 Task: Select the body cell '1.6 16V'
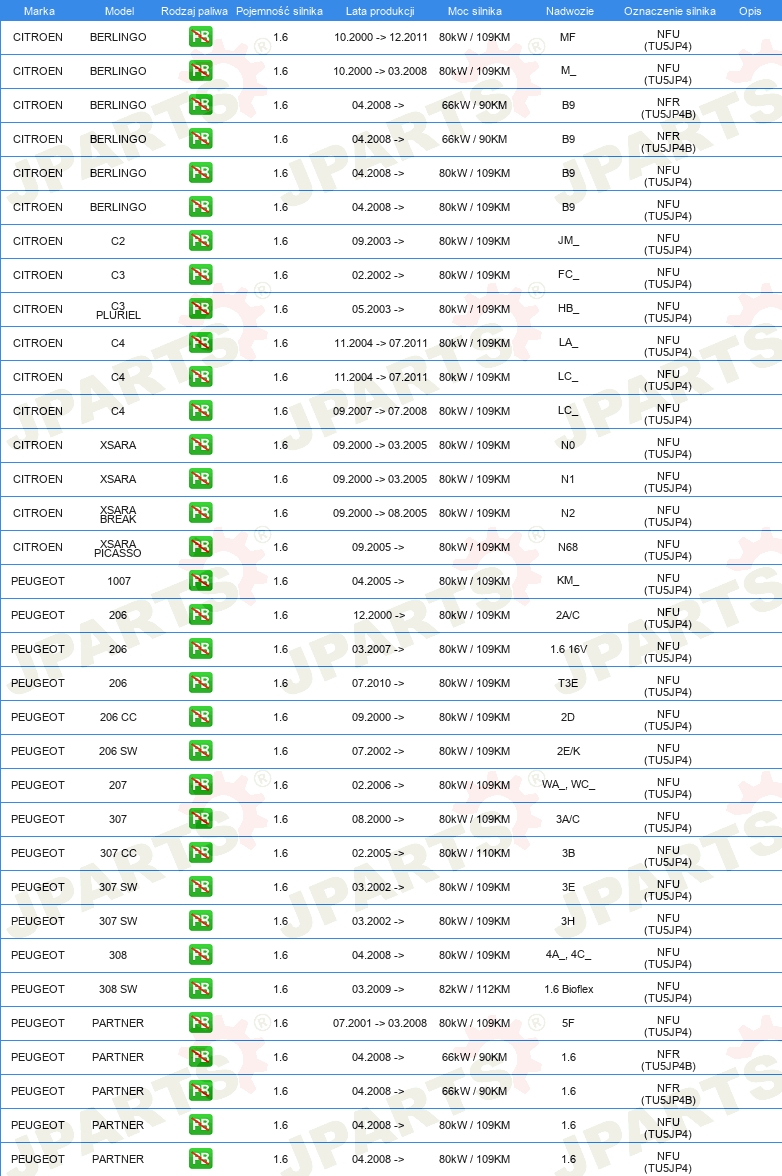pos(568,649)
